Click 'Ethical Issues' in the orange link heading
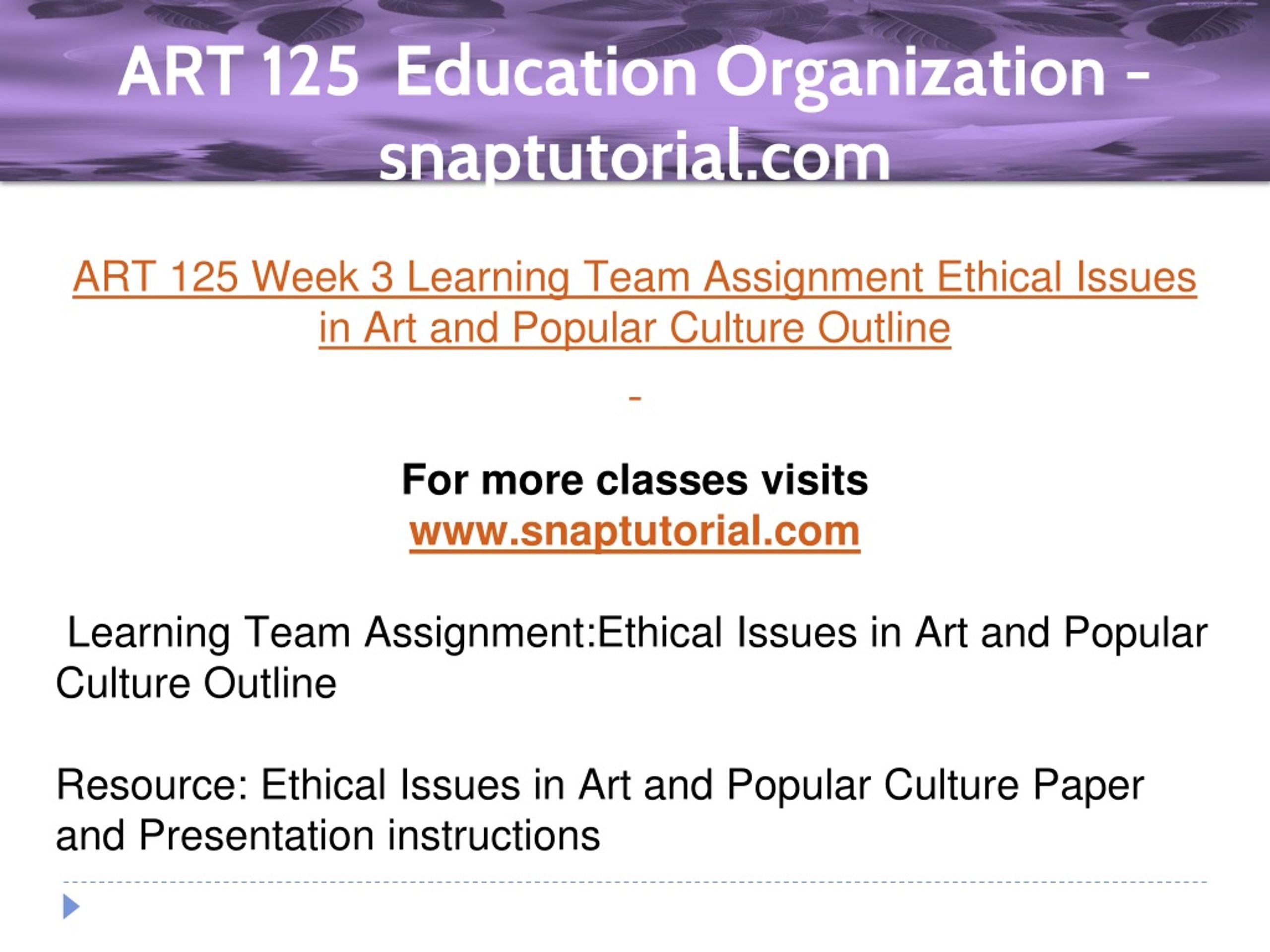 [x=1067, y=277]
